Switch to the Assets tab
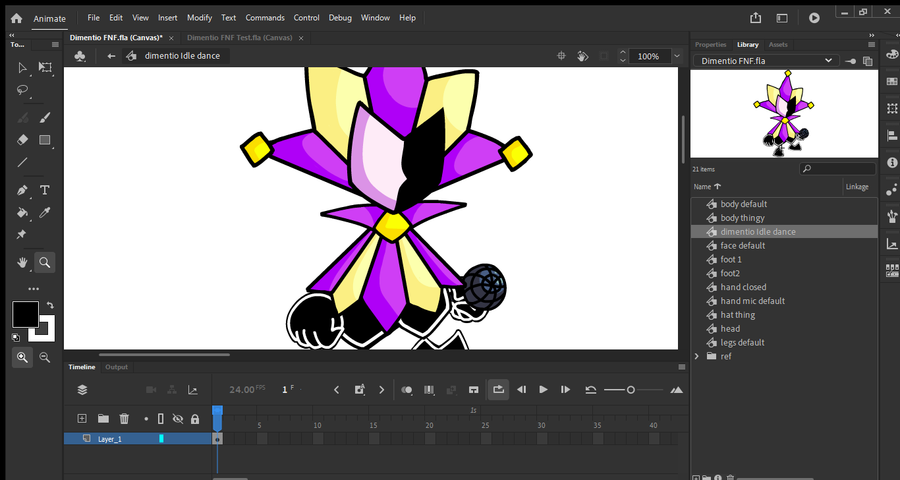 coord(778,45)
